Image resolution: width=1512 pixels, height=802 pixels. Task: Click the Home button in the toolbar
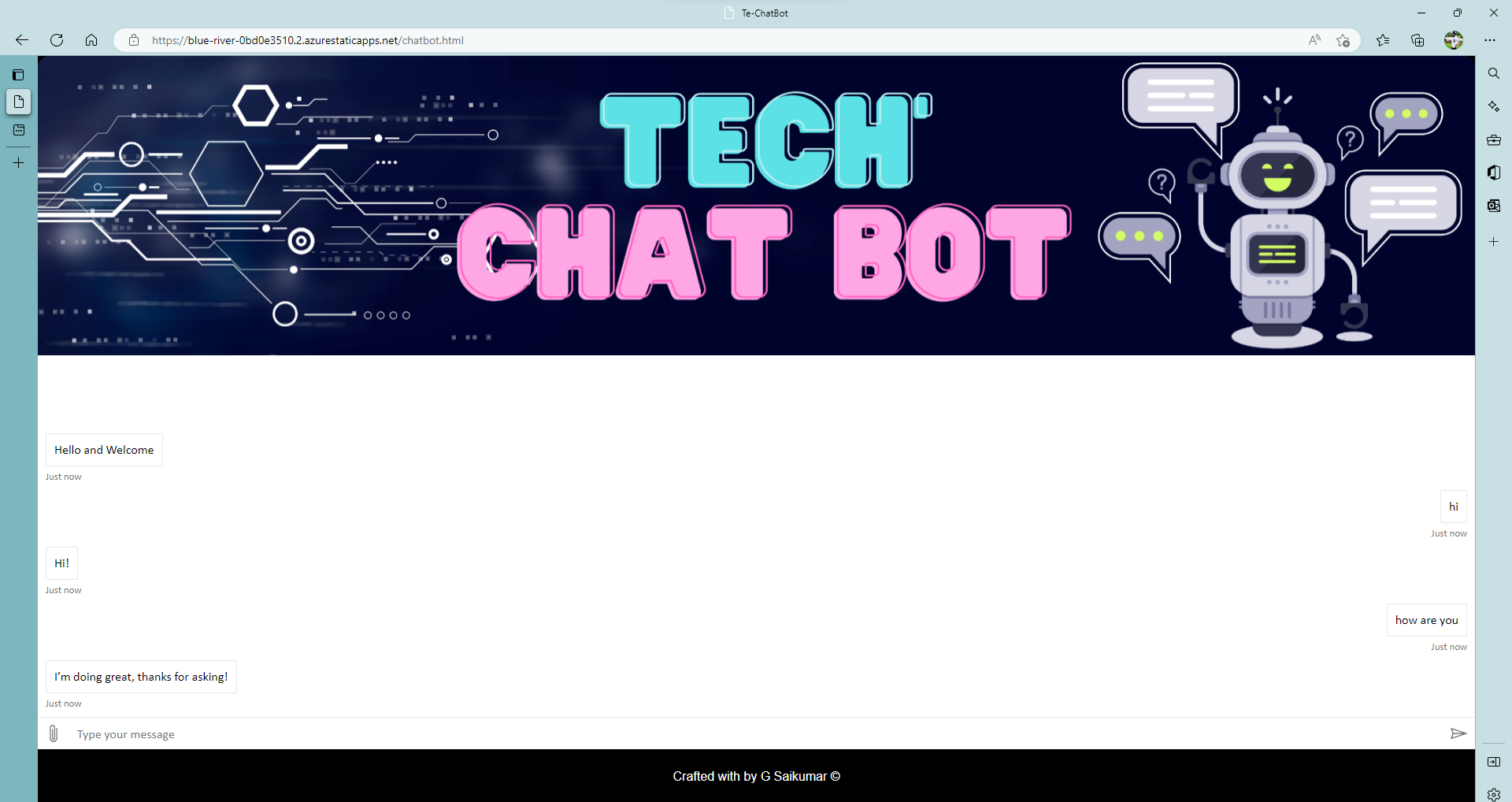91,40
